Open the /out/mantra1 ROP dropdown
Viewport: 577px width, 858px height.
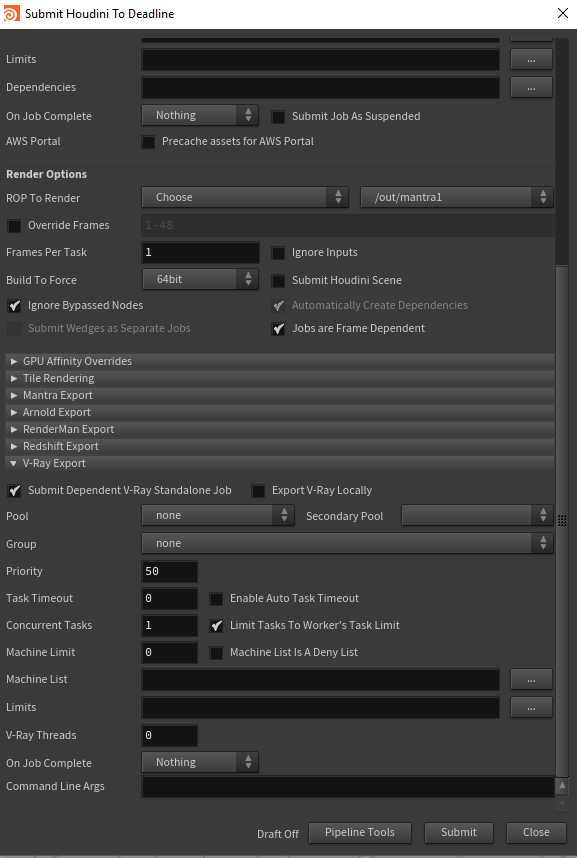pyautogui.click(x=457, y=198)
